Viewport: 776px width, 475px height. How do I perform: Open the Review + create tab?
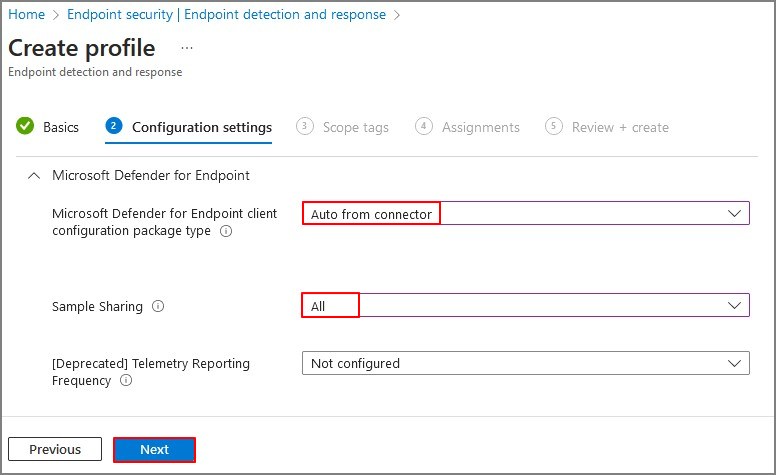click(620, 128)
